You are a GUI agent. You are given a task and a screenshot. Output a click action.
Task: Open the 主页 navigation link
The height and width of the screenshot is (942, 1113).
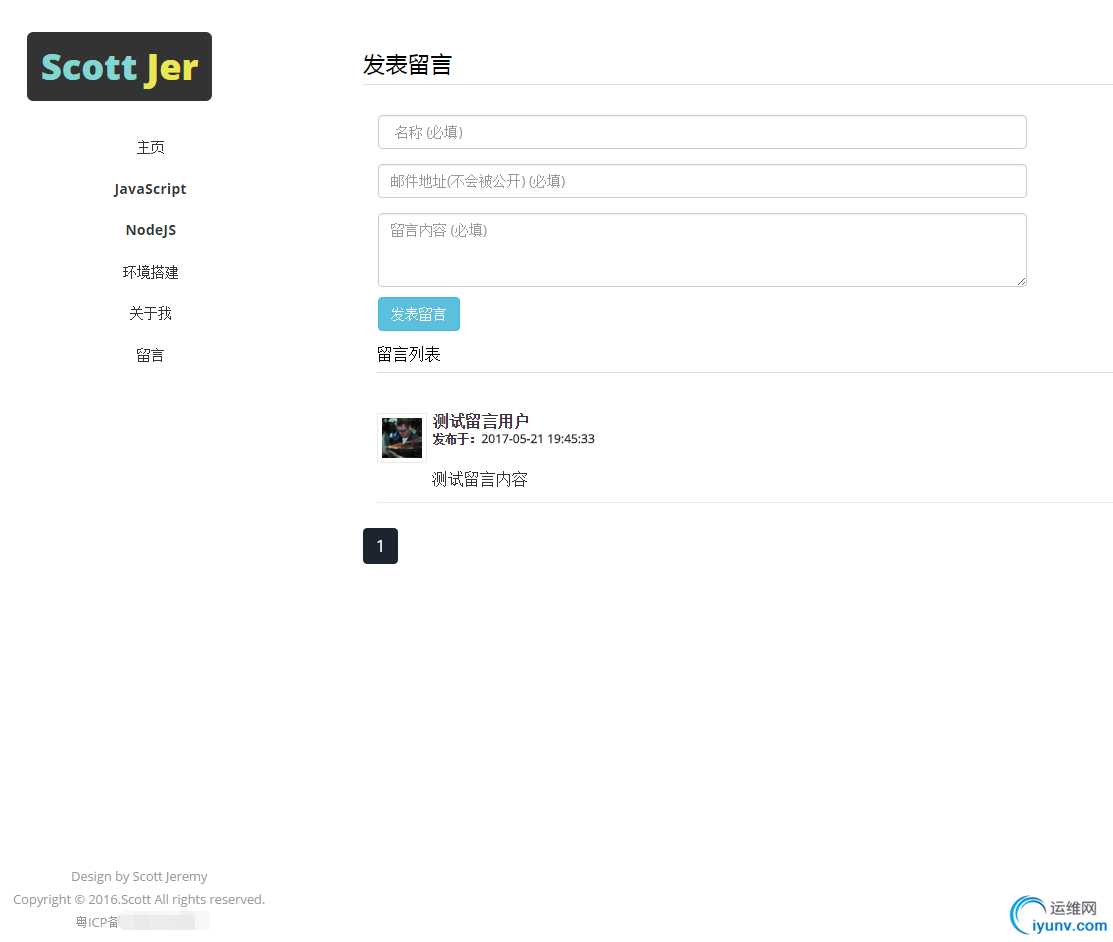[x=150, y=148]
